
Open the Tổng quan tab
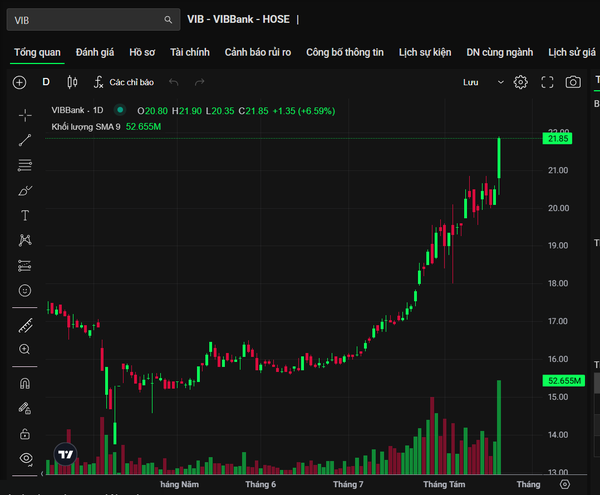click(x=37, y=52)
